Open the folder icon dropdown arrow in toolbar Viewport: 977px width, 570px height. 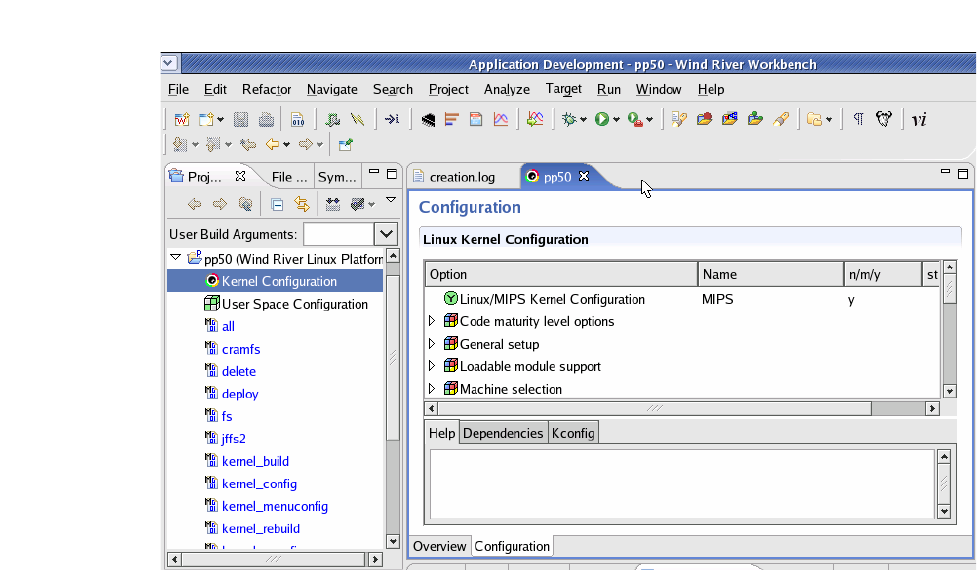coord(829,120)
